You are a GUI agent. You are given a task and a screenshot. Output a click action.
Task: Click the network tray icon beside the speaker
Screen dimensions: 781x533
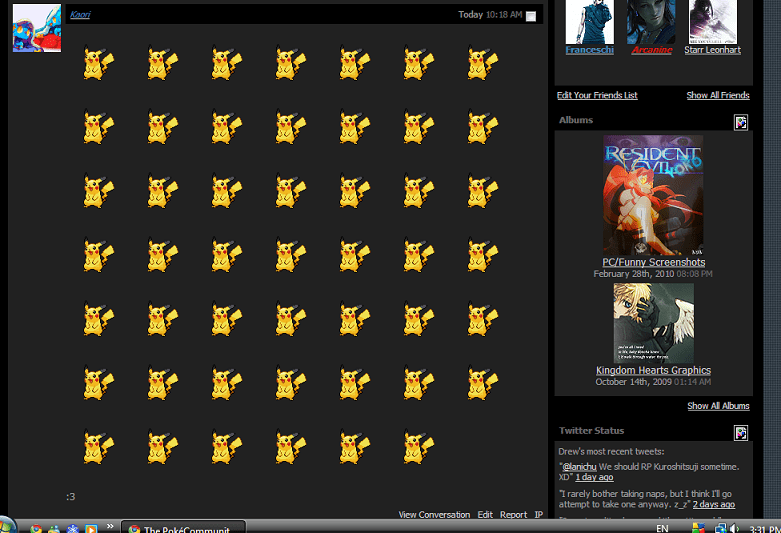(x=720, y=529)
